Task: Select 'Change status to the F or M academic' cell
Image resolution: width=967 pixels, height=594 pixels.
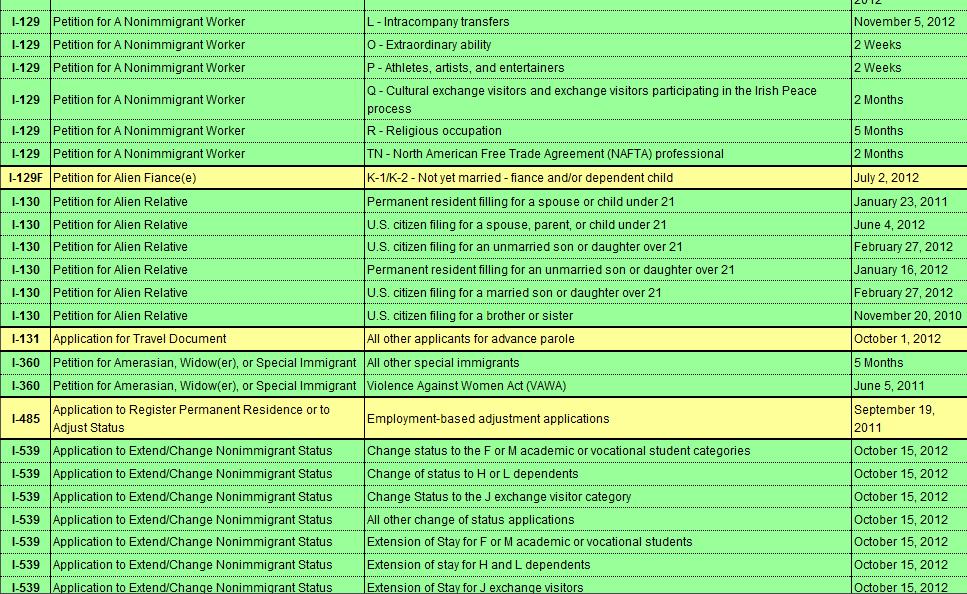Action: [607, 451]
